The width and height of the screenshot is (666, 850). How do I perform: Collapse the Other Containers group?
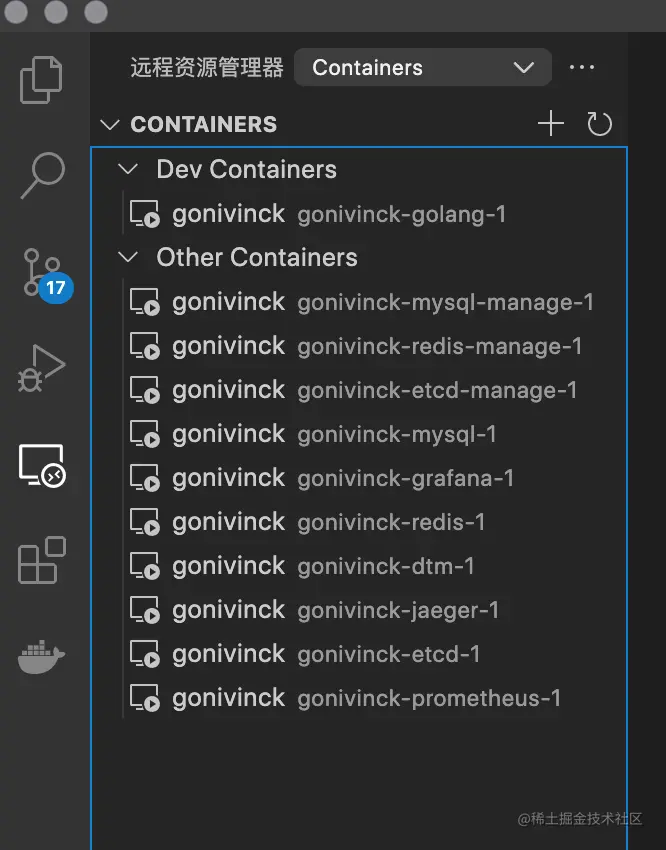pos(128,257)
